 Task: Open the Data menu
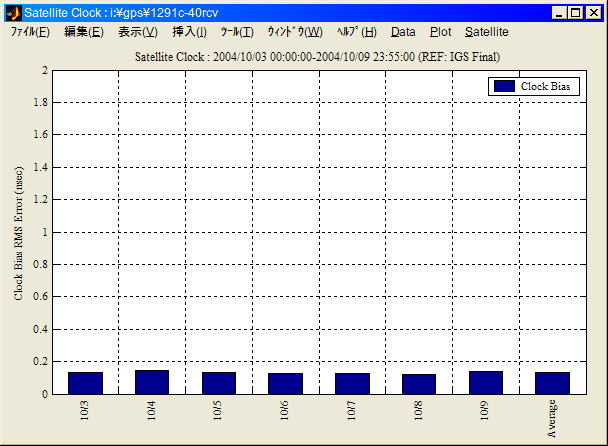click(403, 32)
